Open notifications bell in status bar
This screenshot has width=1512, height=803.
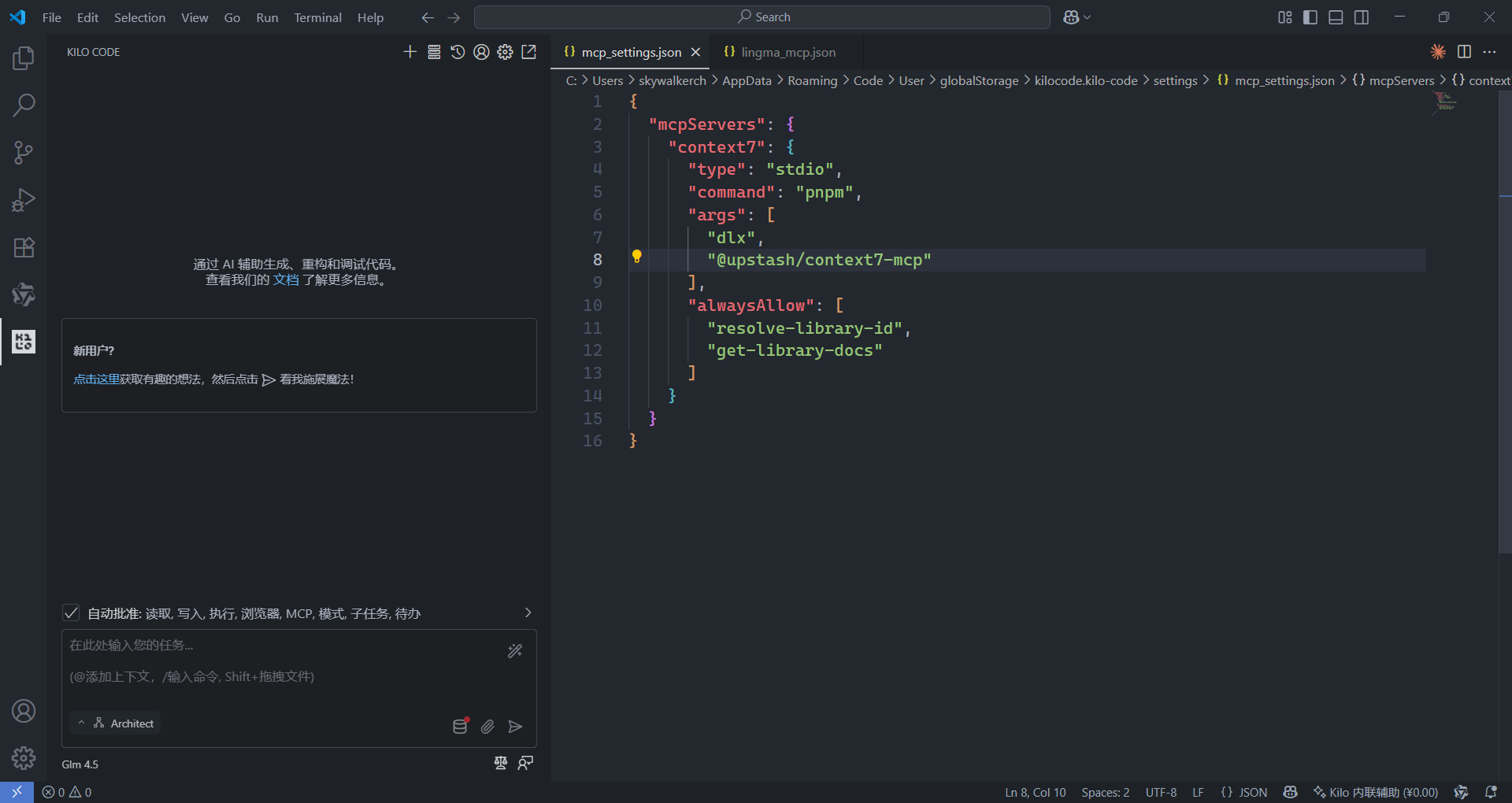tap(1491, 792)
